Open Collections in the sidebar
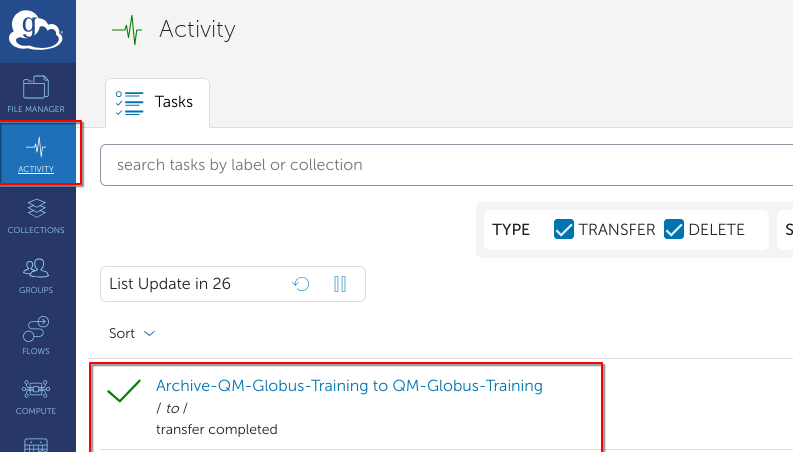 click(37, 215)
